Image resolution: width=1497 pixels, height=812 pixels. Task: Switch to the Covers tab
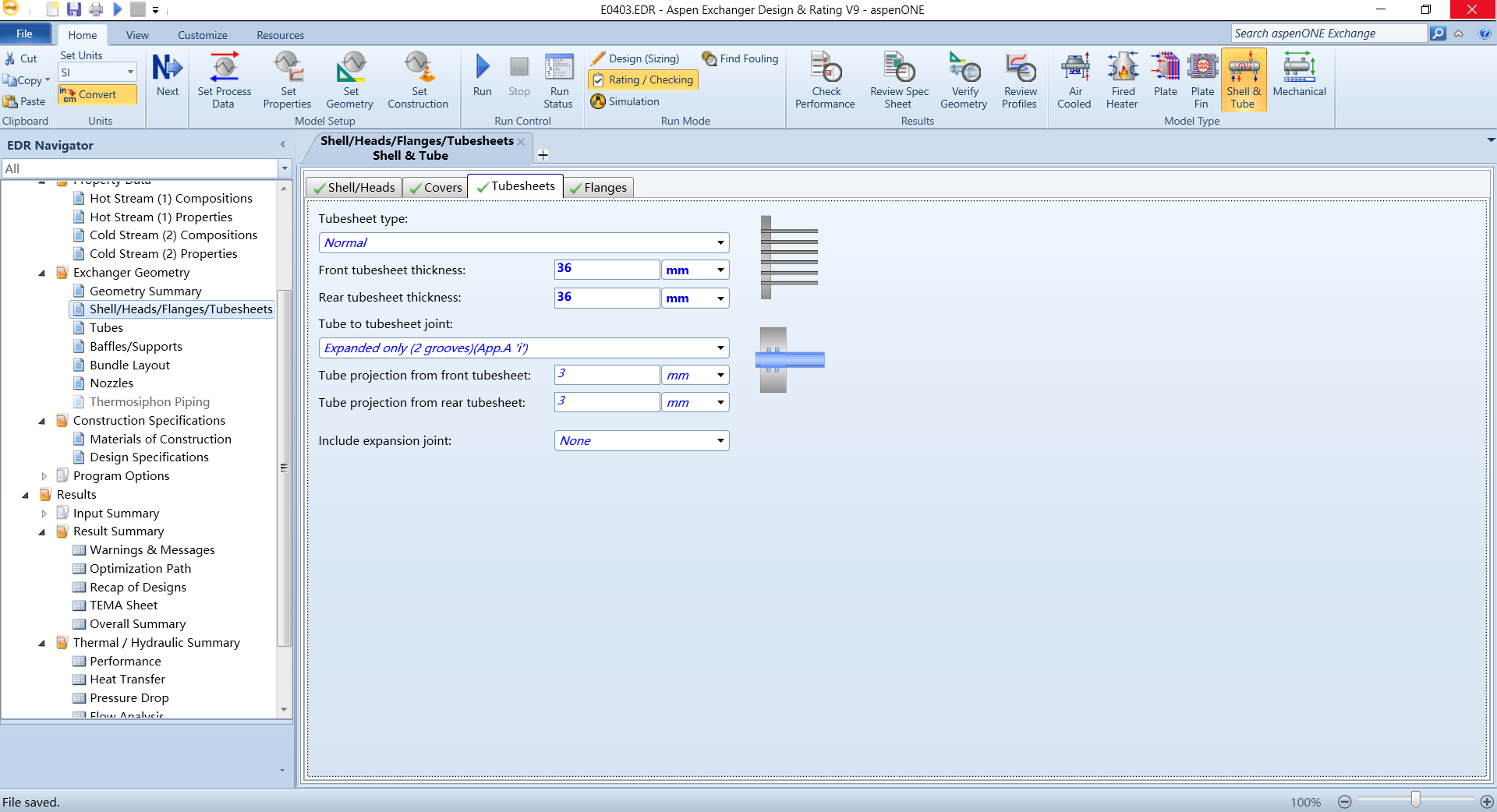pyautogui.click(x=436, y=188)
